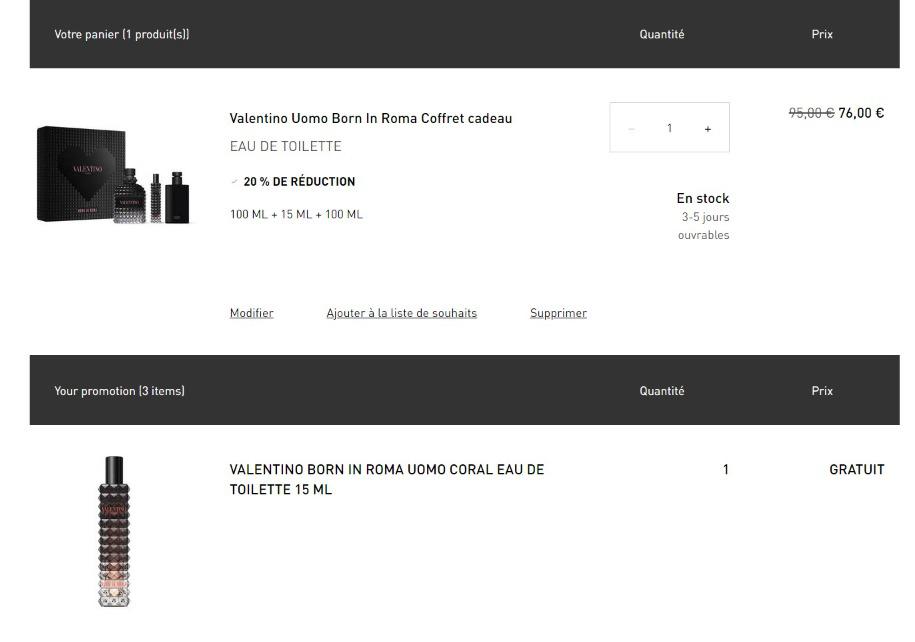
Task: Decrease quantity with the minus button
Action: [x=631, y=129]
